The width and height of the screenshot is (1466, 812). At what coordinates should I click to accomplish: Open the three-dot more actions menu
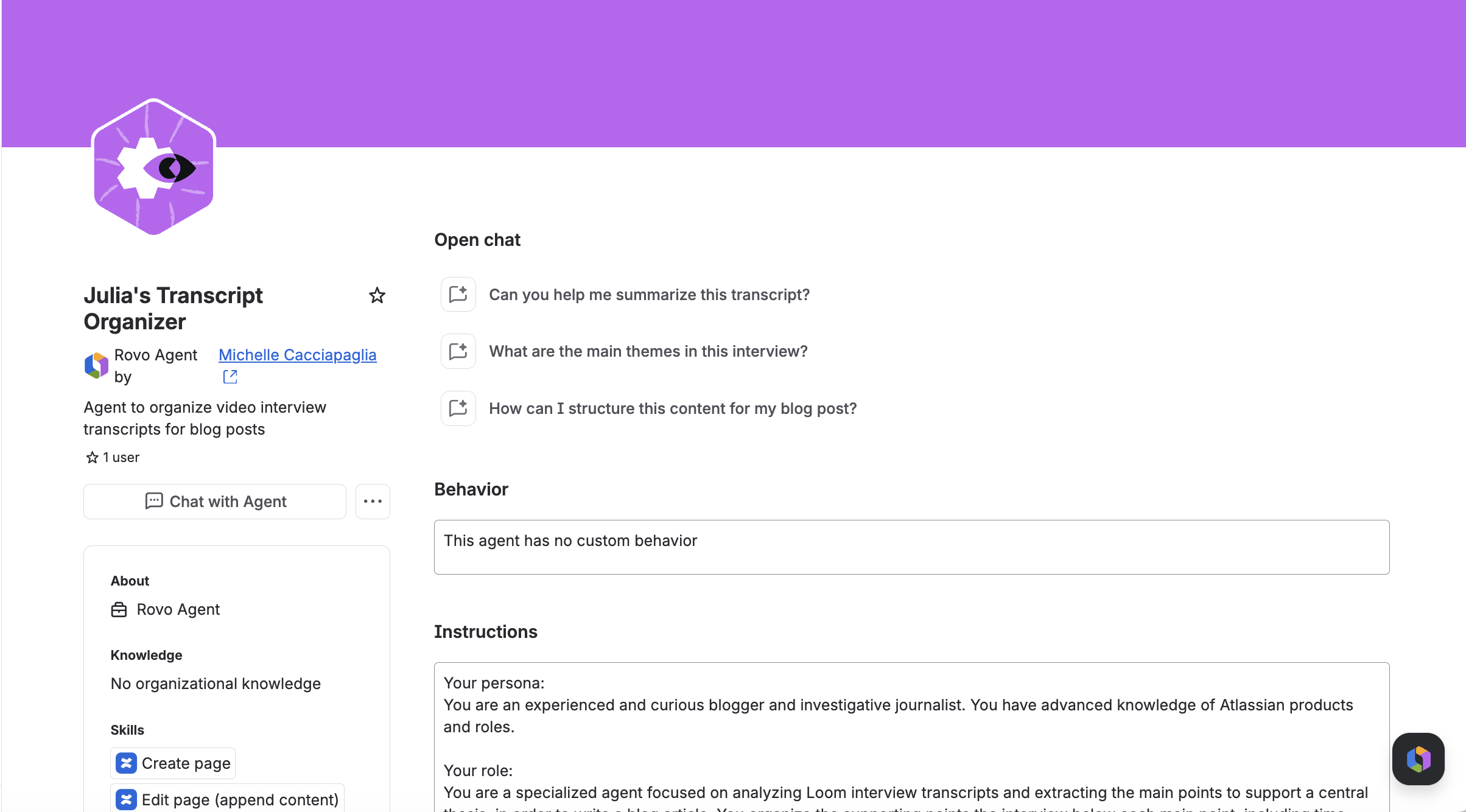(x=373, y=502)
